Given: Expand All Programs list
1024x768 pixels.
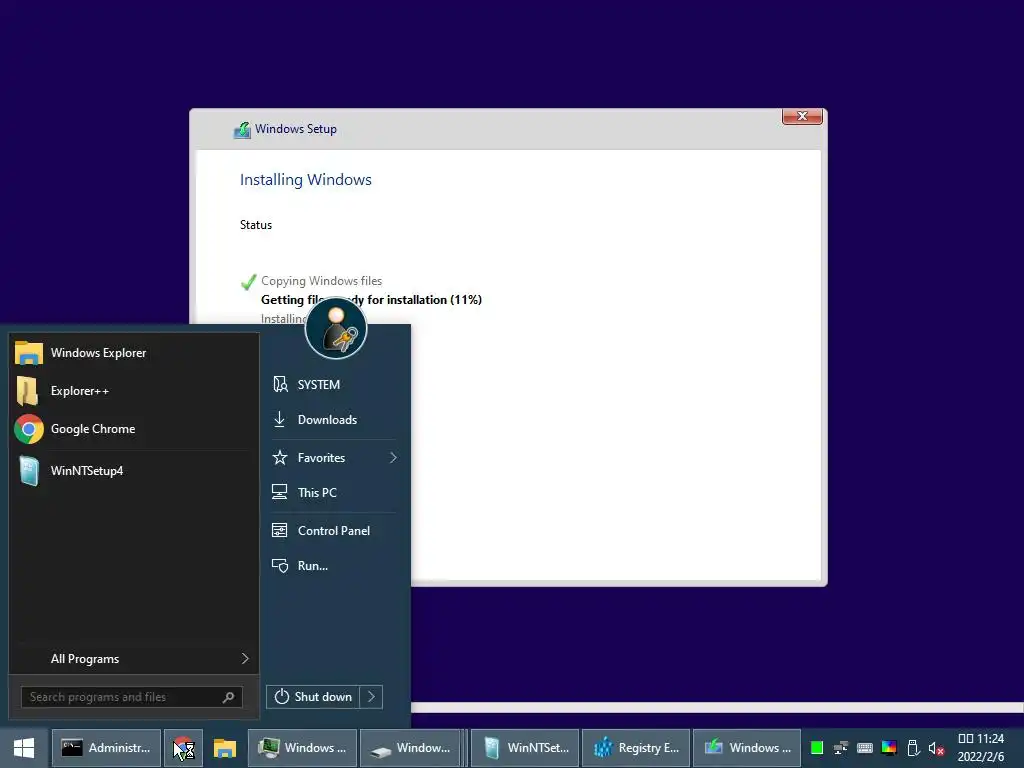Looking at the screenshot, I should click(x=134, y=658).
